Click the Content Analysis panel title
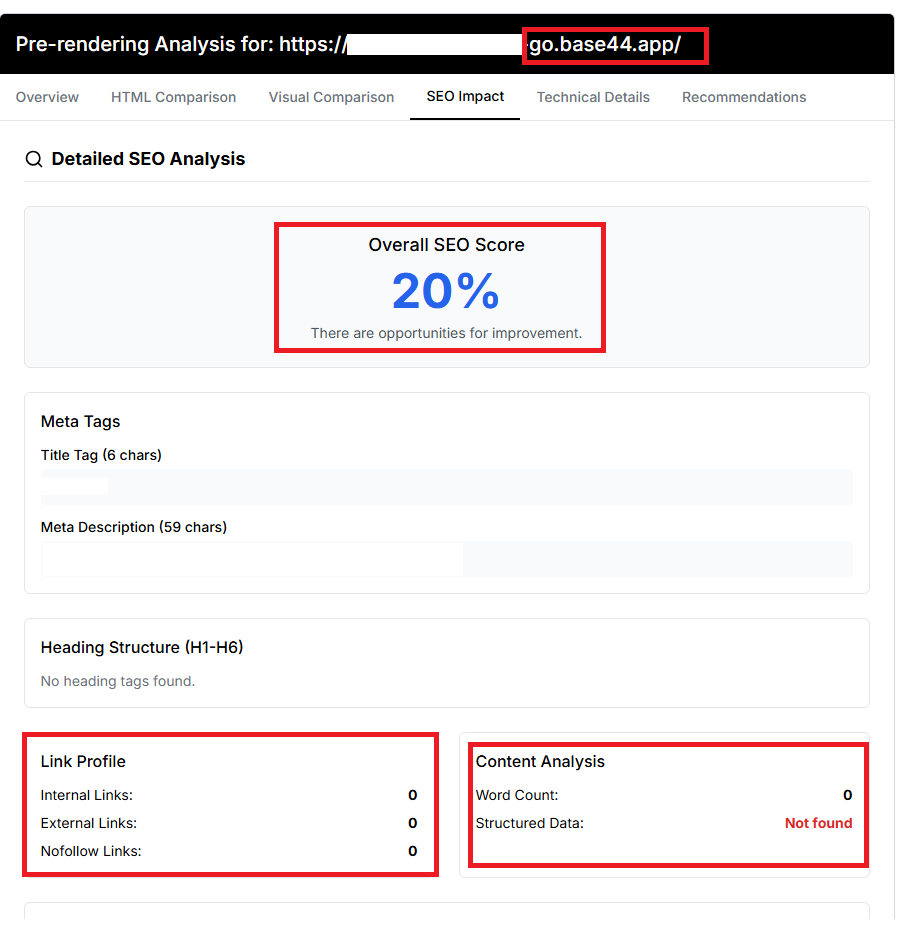The height and width of the screenshot is (944, 907). (539, 761)
